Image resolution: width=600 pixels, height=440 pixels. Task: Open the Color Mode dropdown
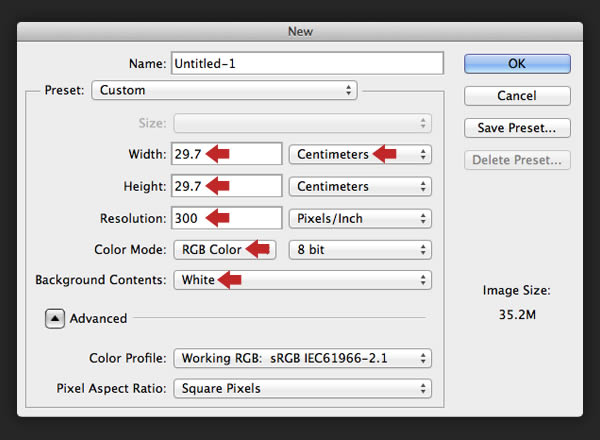pyautogui.click(x=224, y=249)
